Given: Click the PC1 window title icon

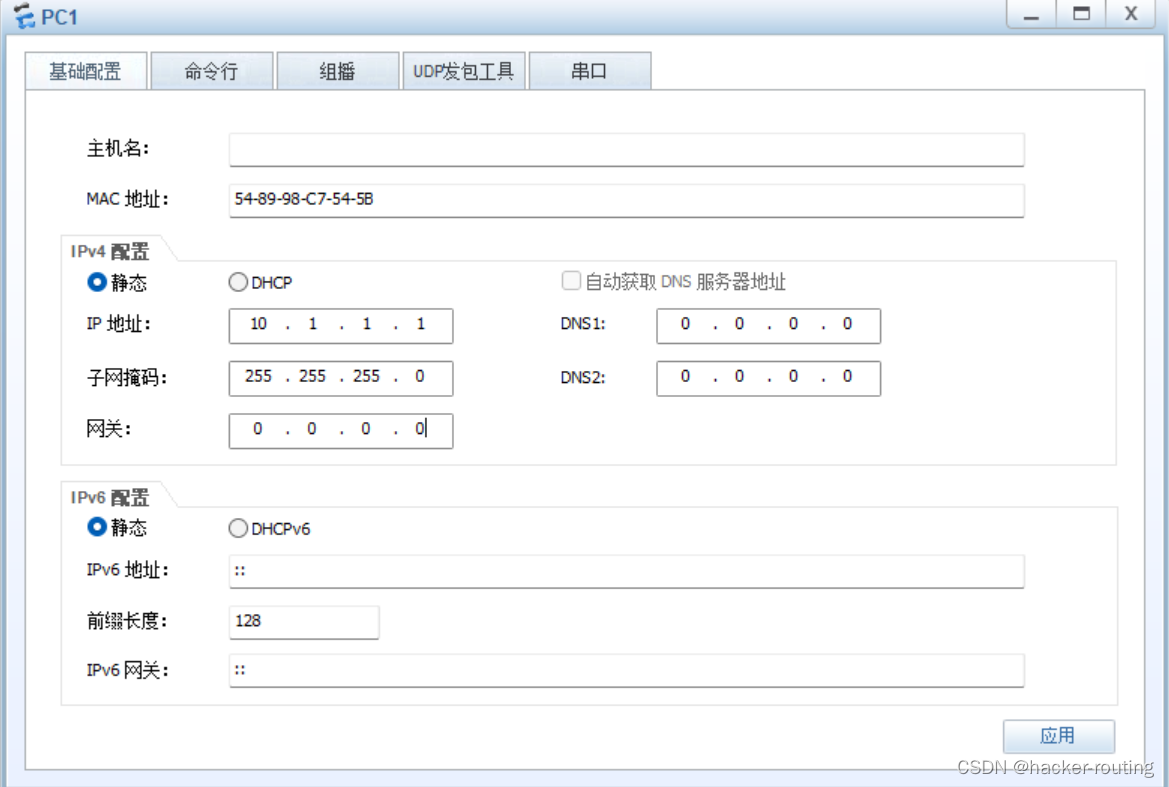Looking at the screenshot, I should click(x=25, y=16).
